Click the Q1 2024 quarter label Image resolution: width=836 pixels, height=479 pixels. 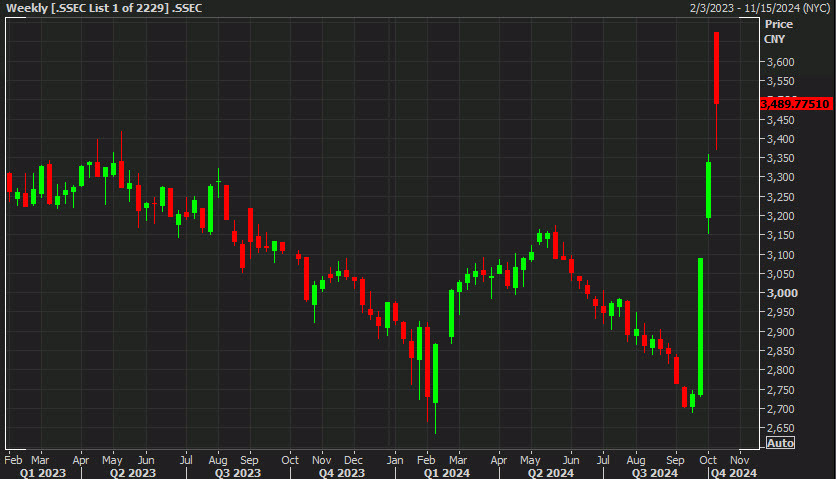click(447, 473)
